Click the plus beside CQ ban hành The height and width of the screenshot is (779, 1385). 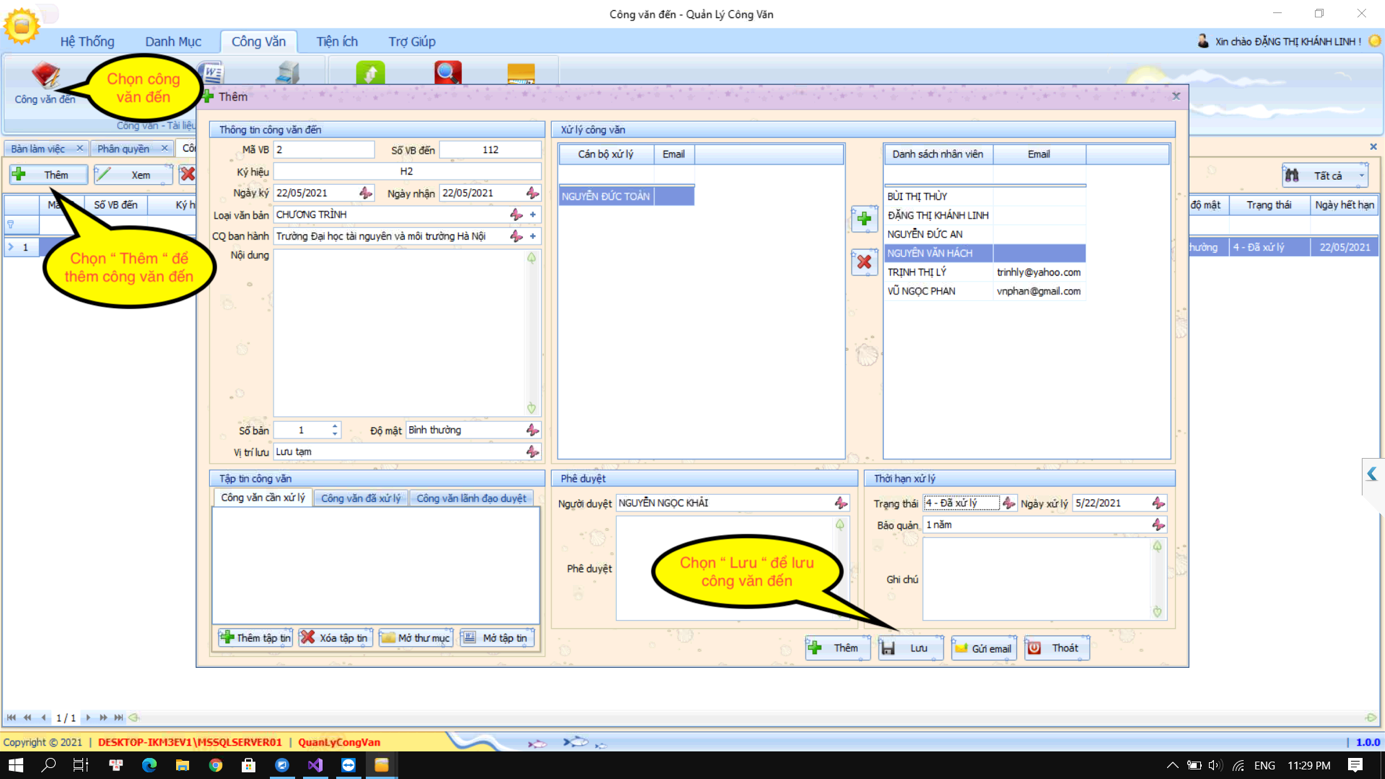click(533, 237)
